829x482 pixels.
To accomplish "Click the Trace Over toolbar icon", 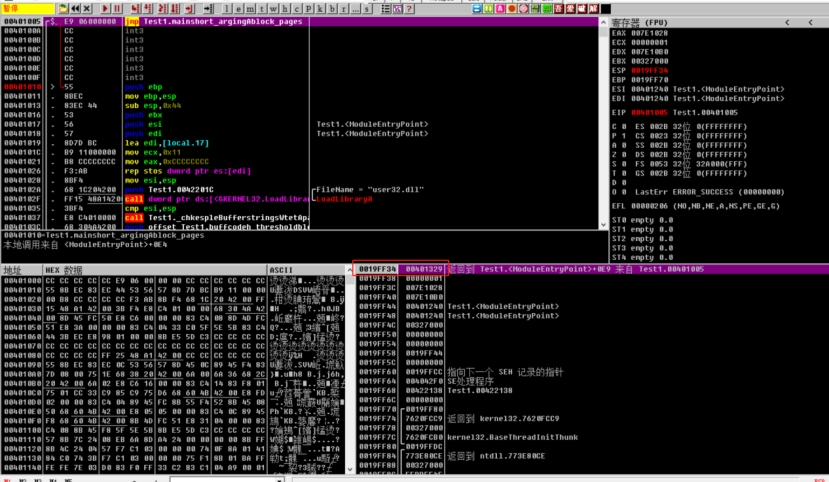I will 174,9.
